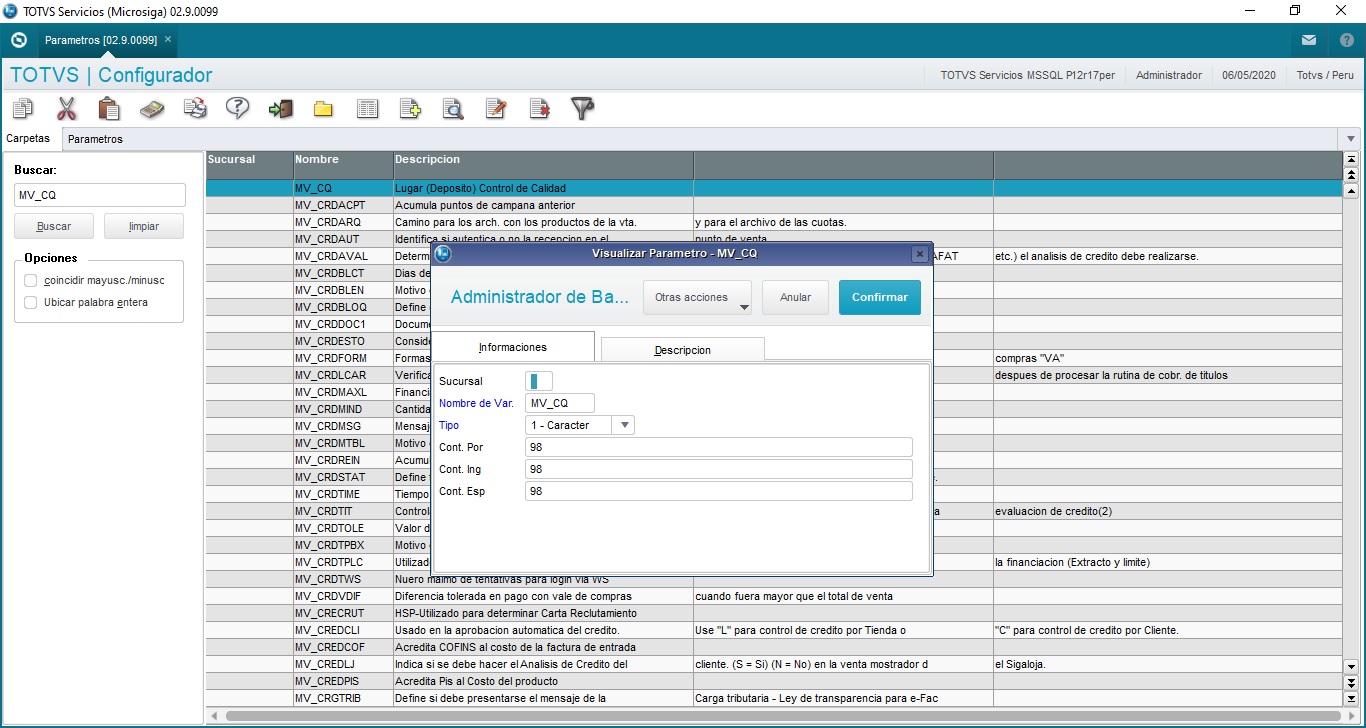Open the Descripcion tab in dialog
Image resolution: width=1366 pixels, height=728 pixels.
[683, 350]
